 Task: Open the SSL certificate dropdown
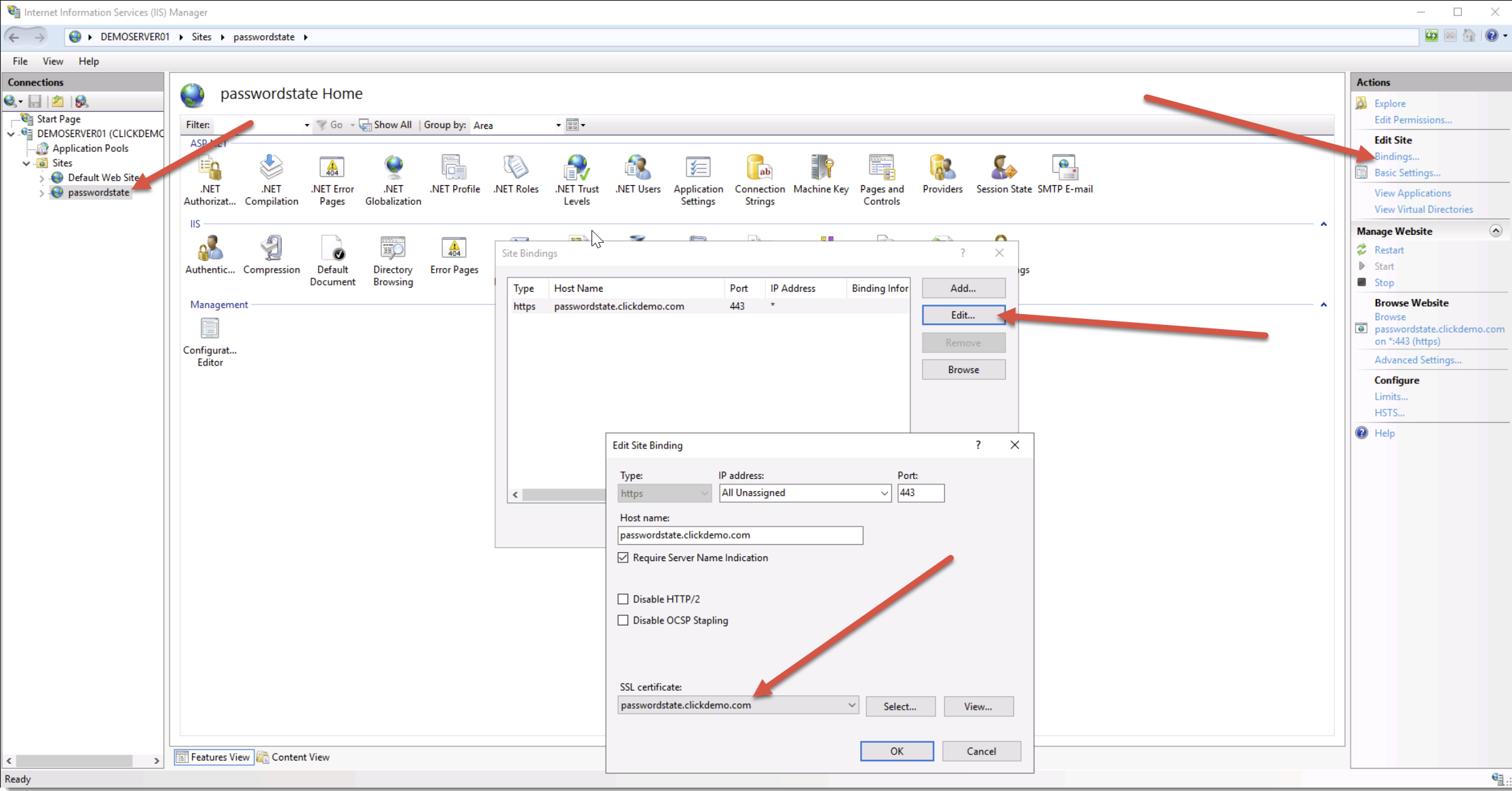(x=851, y=706)
